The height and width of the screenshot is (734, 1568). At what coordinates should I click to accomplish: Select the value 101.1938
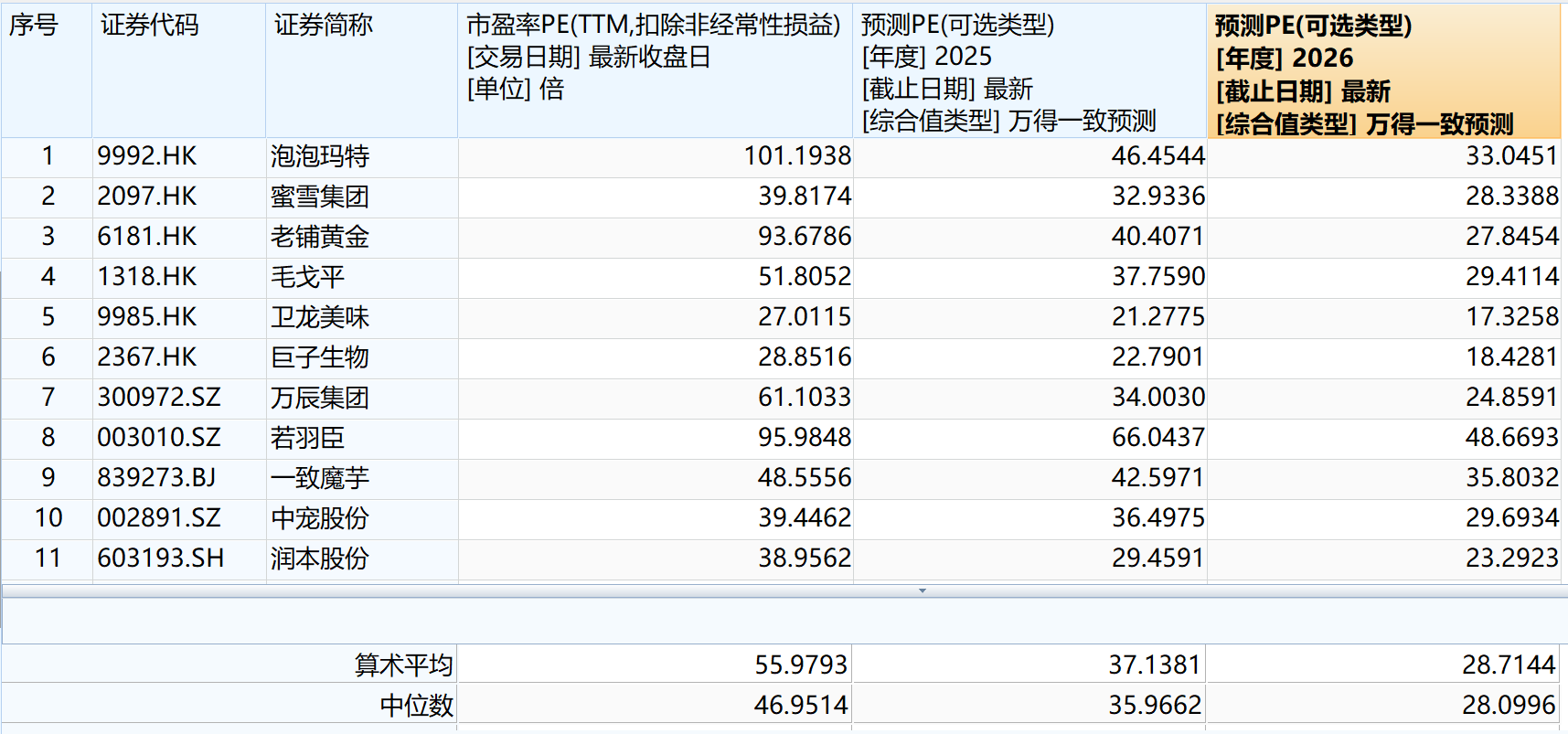pyautogui.click(x=797, y=156)
